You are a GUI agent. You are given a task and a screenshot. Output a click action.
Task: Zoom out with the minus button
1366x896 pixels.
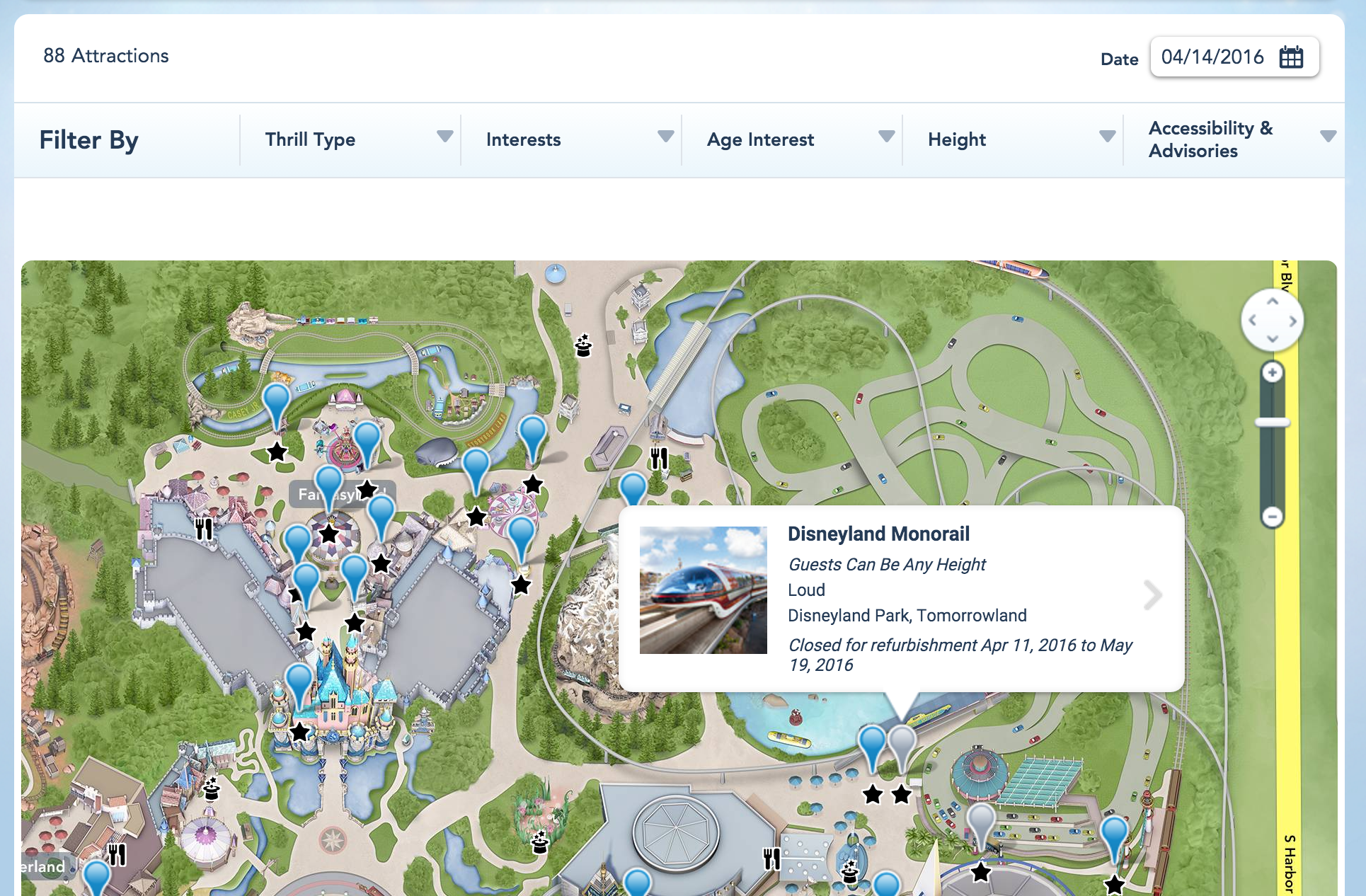pyautogui.click(x=1273, y=517)
